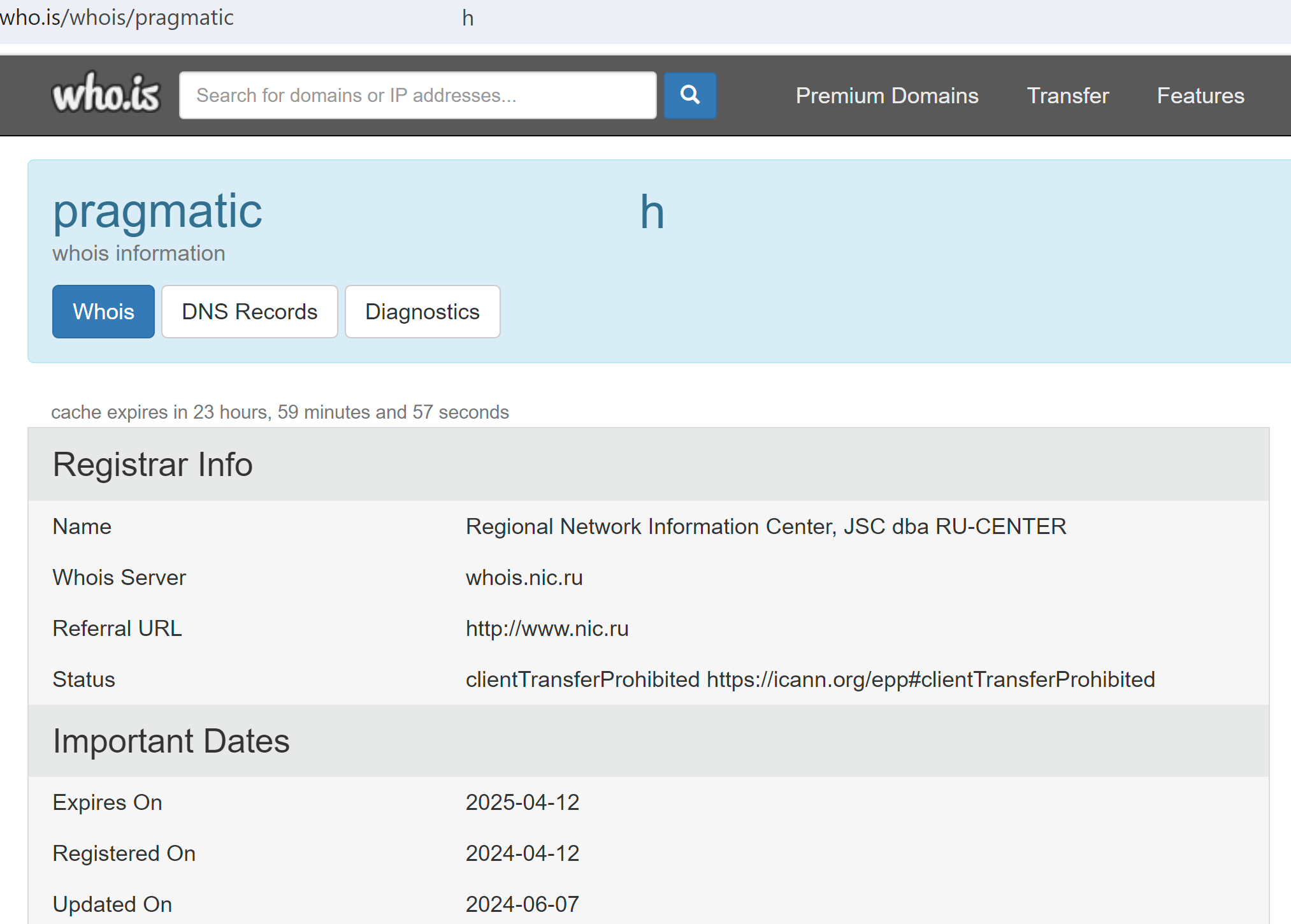Switch to DNS Records tab

pos(250,312)
